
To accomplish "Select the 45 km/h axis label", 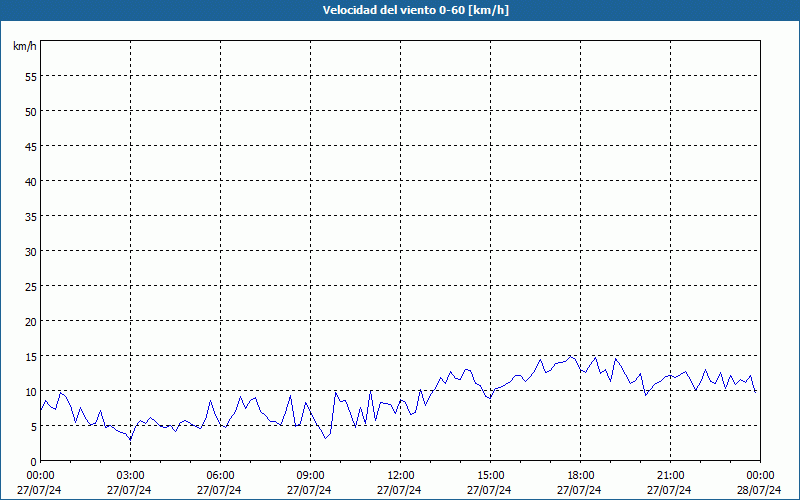I will click(x=31, y=146).
